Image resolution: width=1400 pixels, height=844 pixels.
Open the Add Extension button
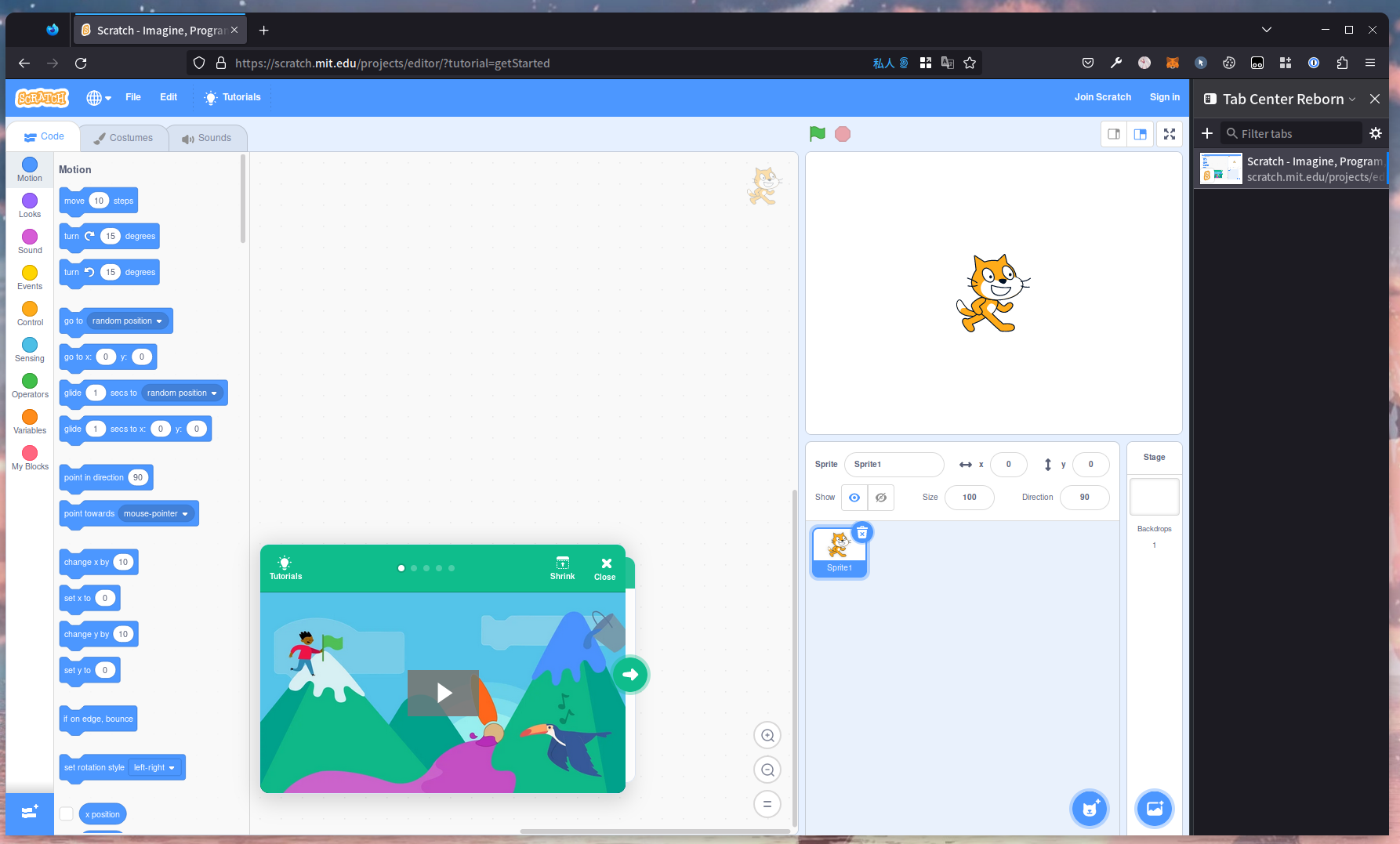pos(30,813)
